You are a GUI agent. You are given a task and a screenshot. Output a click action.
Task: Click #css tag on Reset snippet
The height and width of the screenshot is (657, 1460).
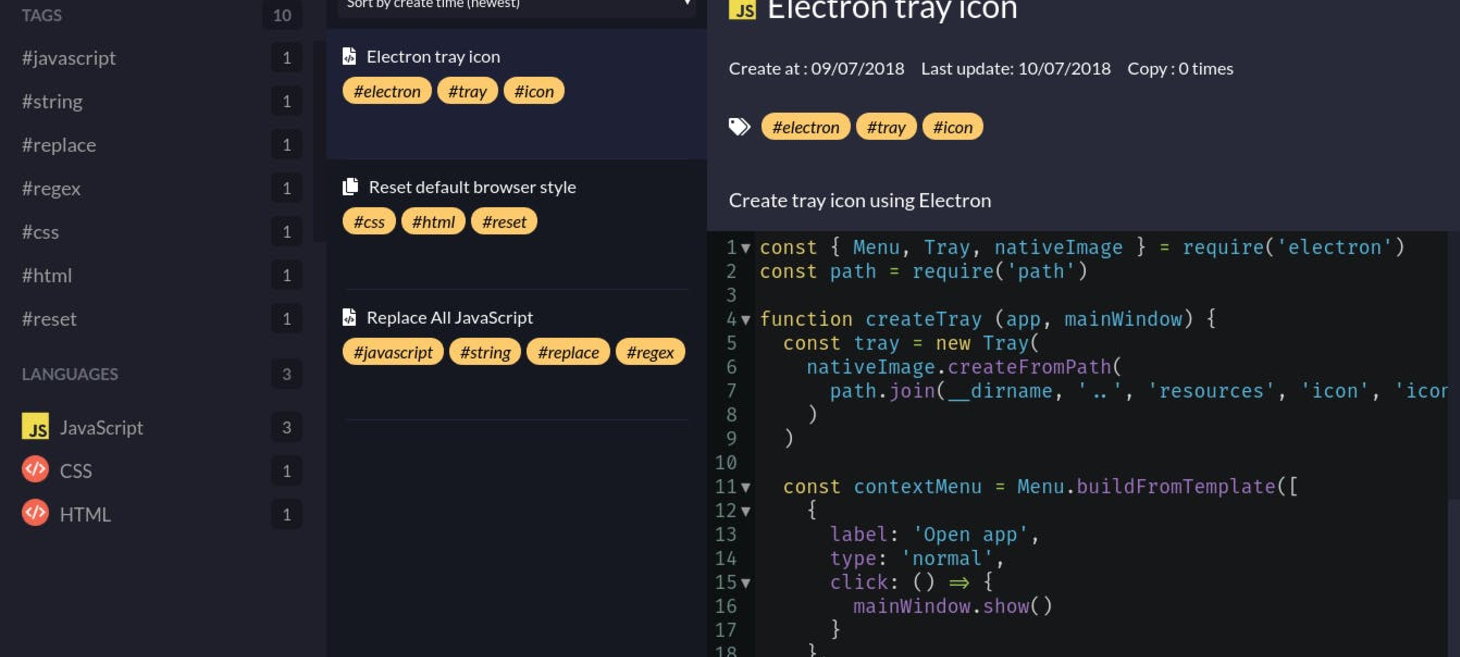coord(369,222)
